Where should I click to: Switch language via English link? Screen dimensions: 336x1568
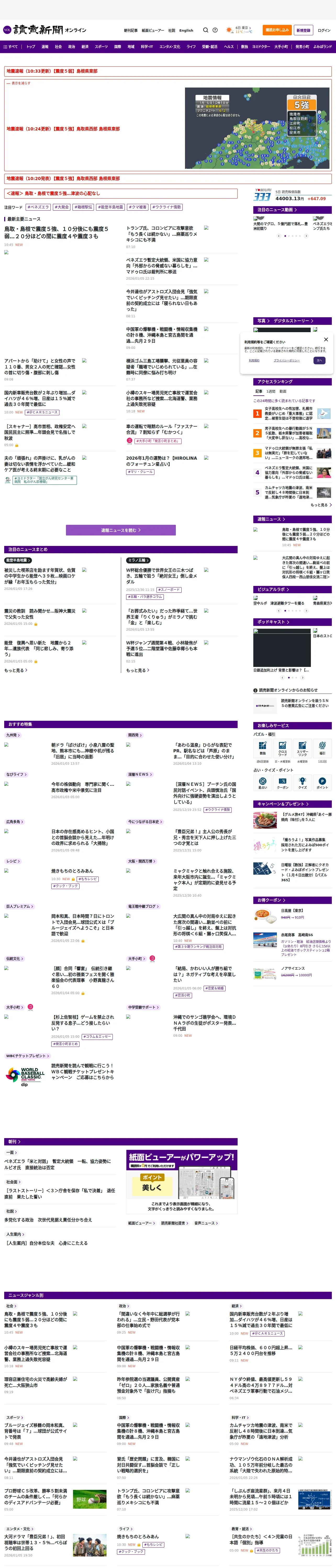(x=186, y=30)
